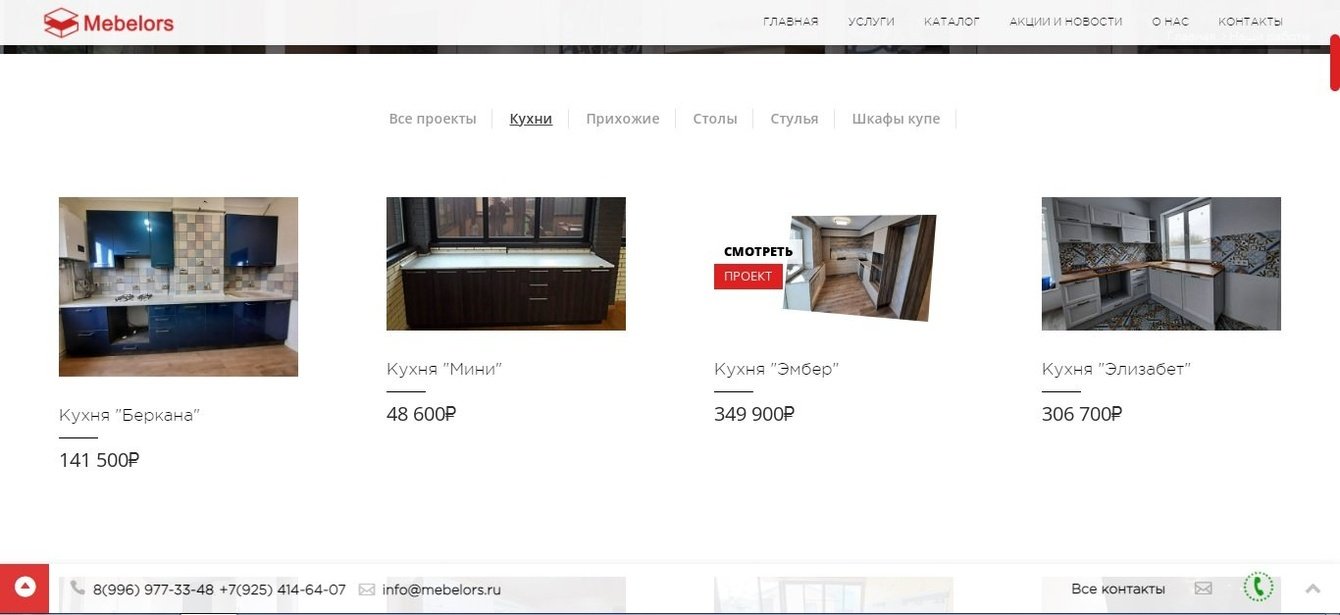
Task: Open the Услуги menu item
Action: tap(871, 21)
